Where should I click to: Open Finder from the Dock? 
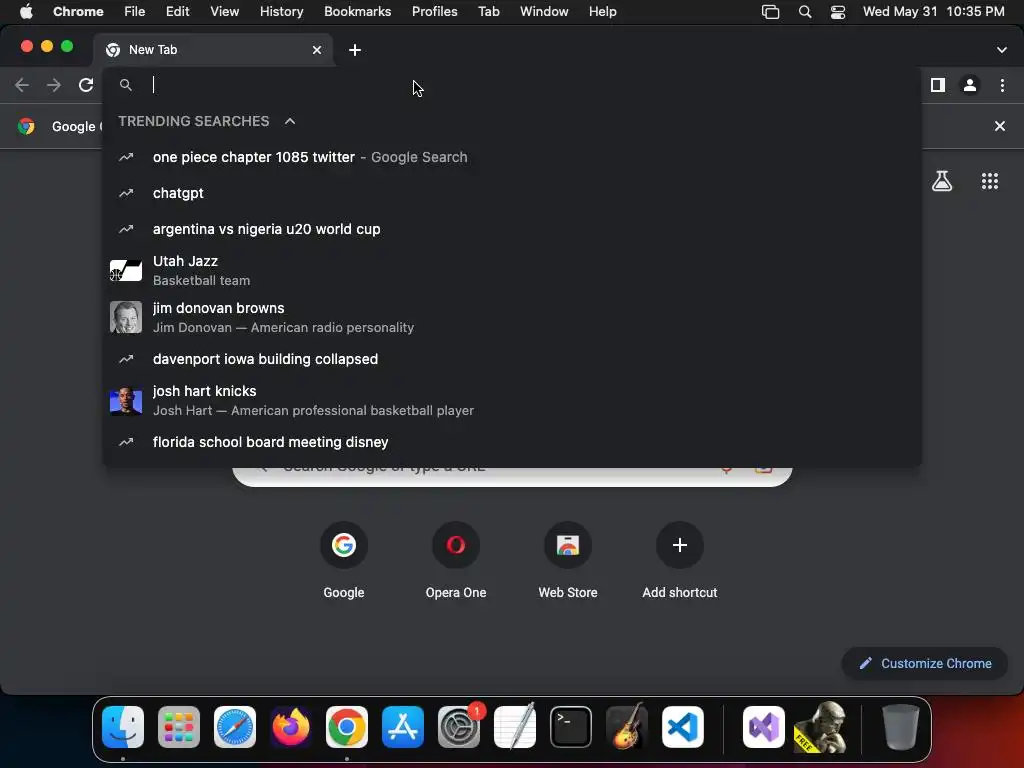click(123, 727)
